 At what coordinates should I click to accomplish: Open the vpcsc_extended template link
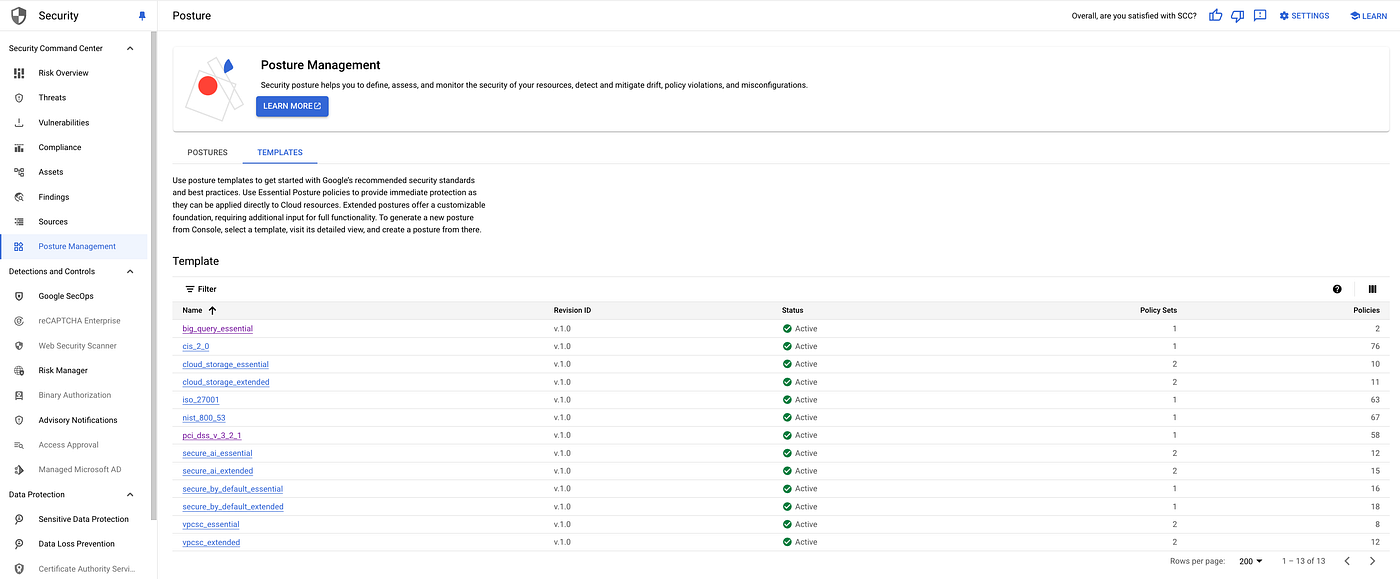coord(211,542)
